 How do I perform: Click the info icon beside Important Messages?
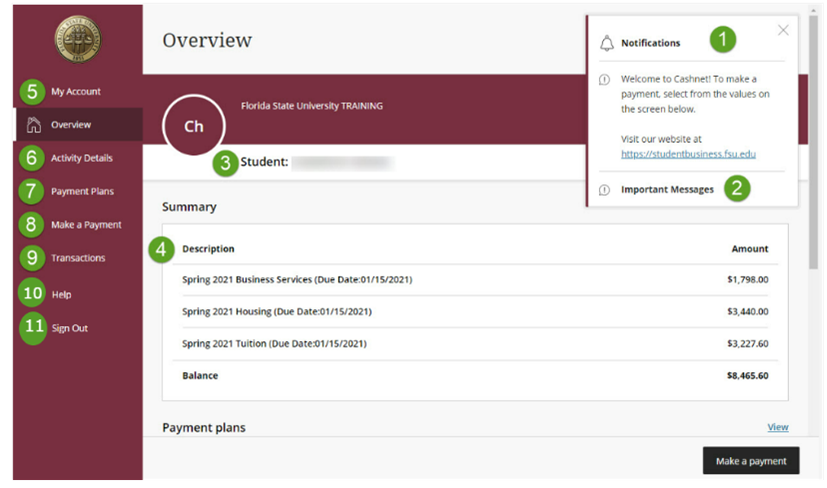[x=604, y=190]
